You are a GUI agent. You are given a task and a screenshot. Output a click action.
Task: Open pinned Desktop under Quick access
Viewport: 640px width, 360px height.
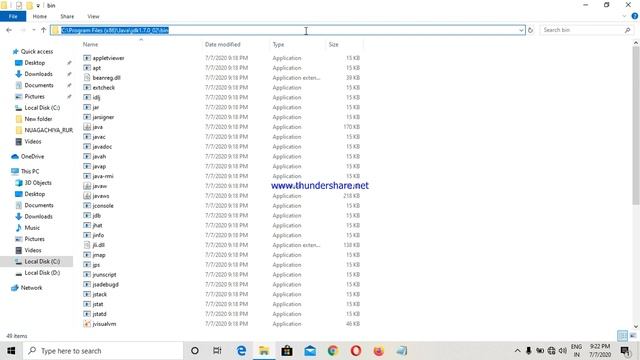pyautogui.click(x=35, y=63)
